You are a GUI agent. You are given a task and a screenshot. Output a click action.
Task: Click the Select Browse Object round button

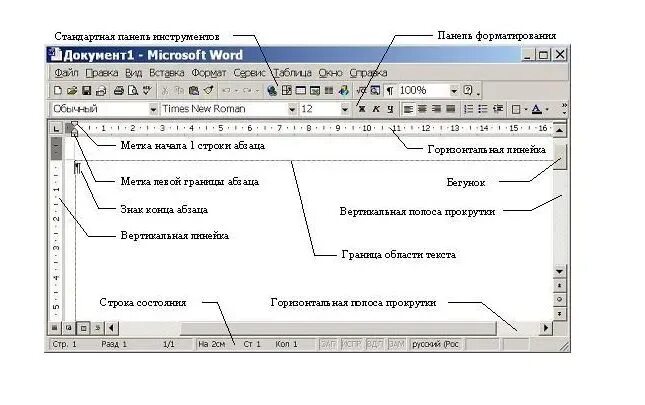[x=559, y=299]
